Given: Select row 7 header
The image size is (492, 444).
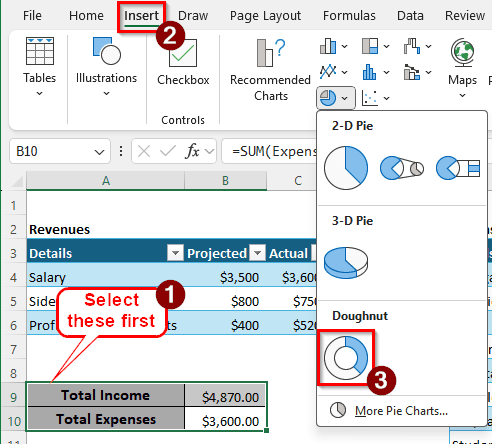Looking at the screenshot, I should coord(13,349).
